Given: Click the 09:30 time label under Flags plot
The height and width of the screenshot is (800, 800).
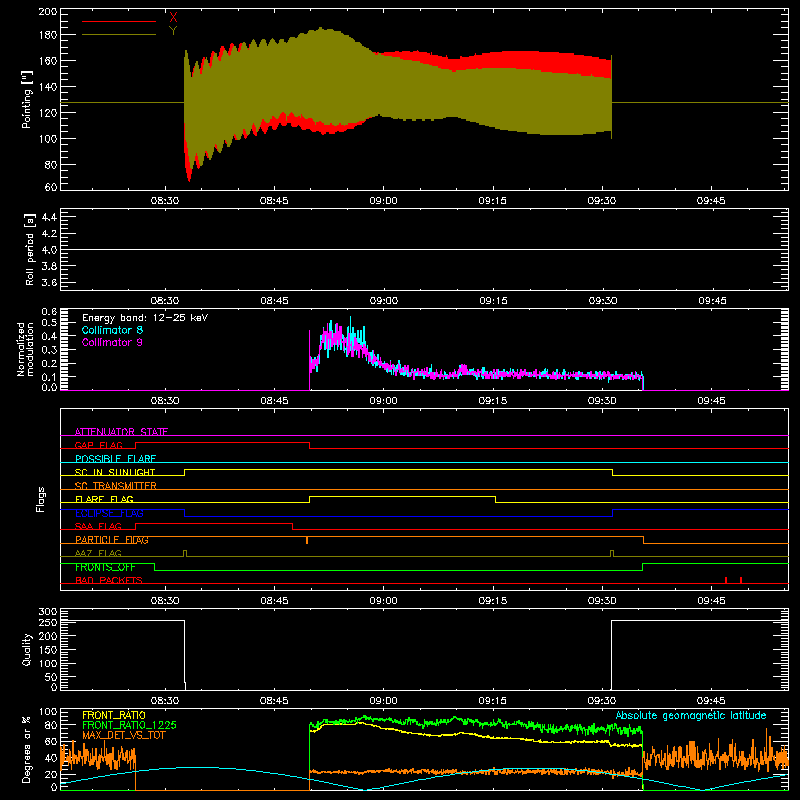Looking at the screenshot, I should click(x=602, y=601).
